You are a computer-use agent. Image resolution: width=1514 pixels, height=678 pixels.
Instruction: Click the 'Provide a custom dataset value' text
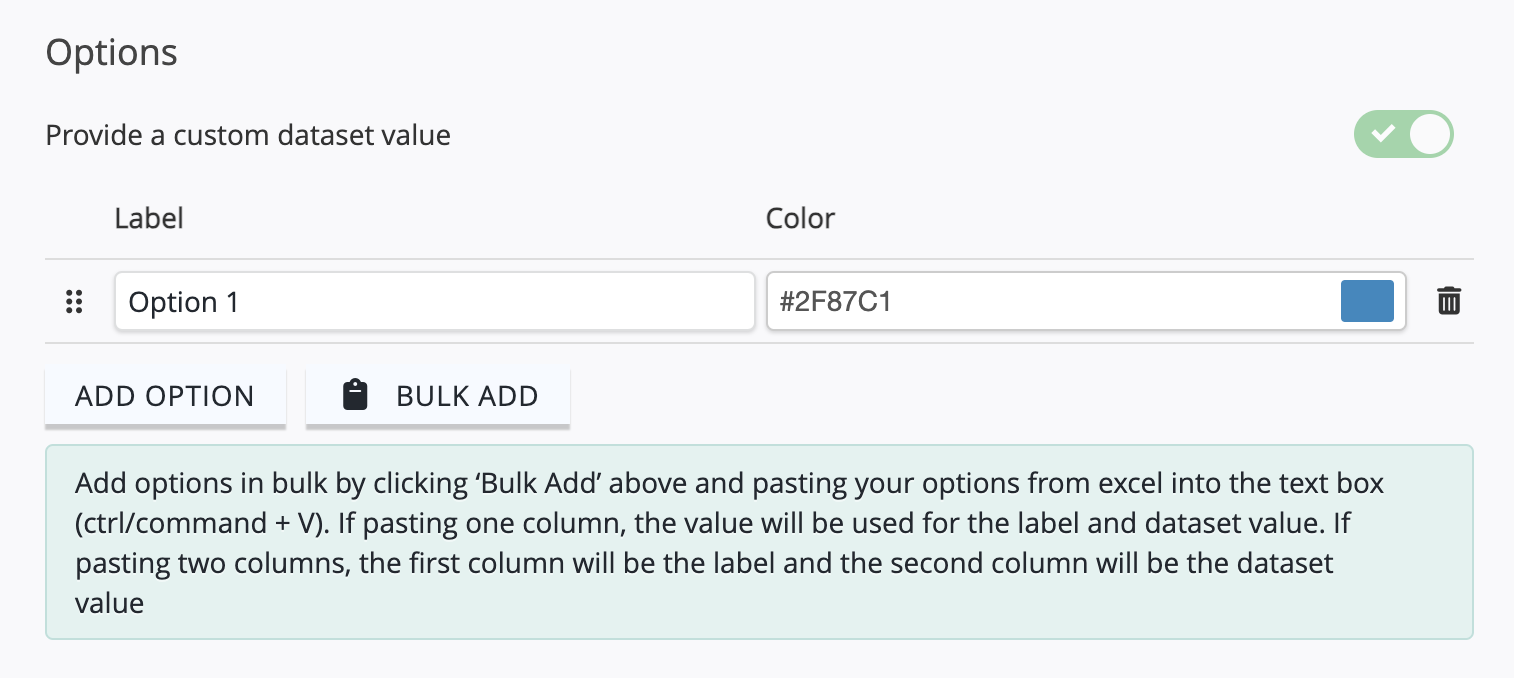pyautogui.click(x=248, y=135)
